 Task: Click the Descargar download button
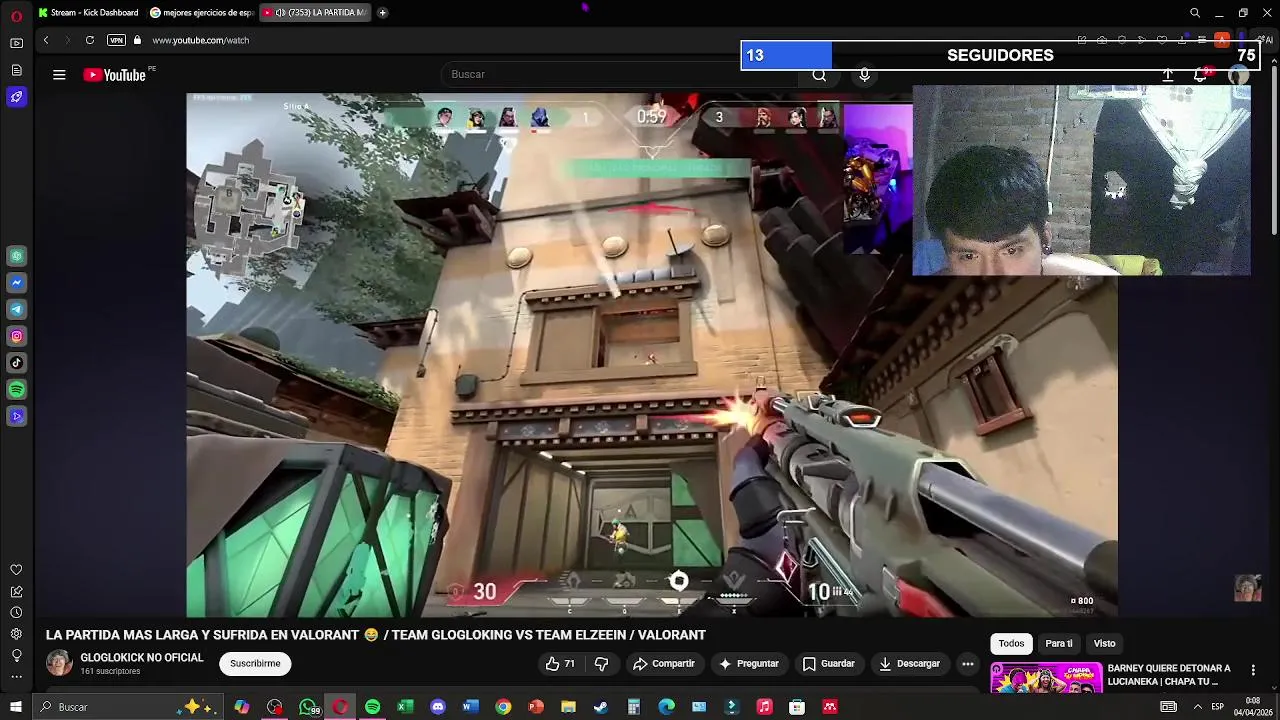910,664
